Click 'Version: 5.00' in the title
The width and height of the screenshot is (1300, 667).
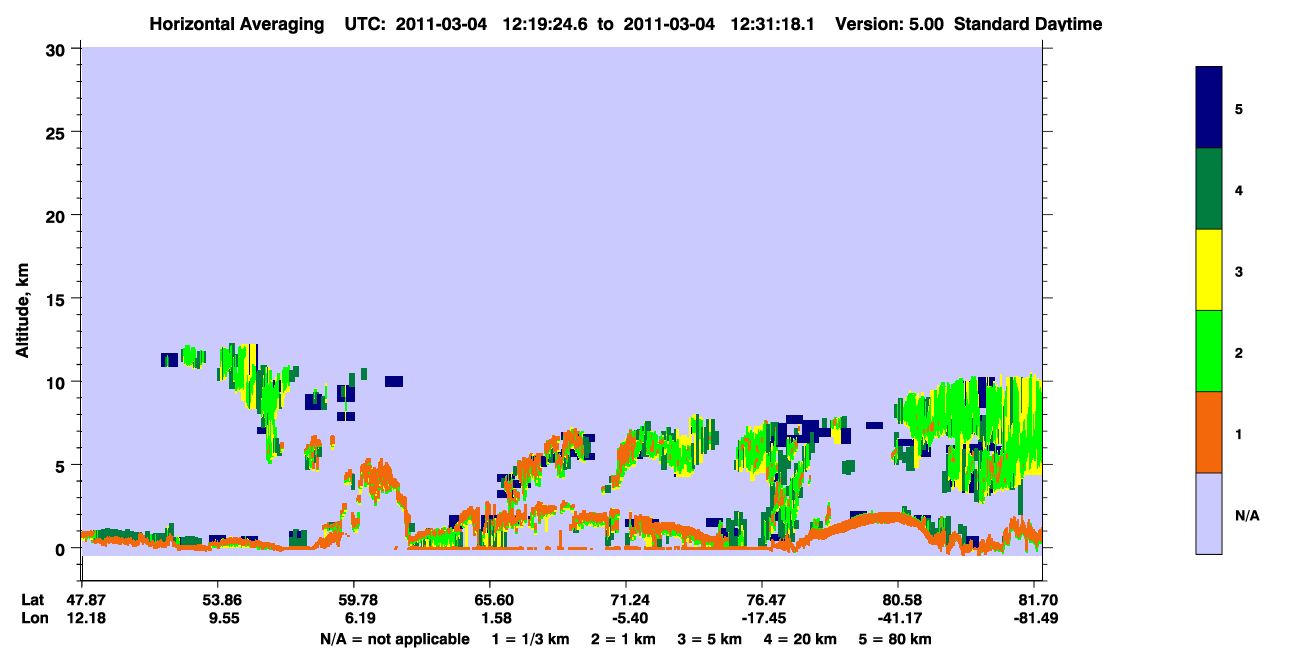pyautogui.click(x=891, y=24)
